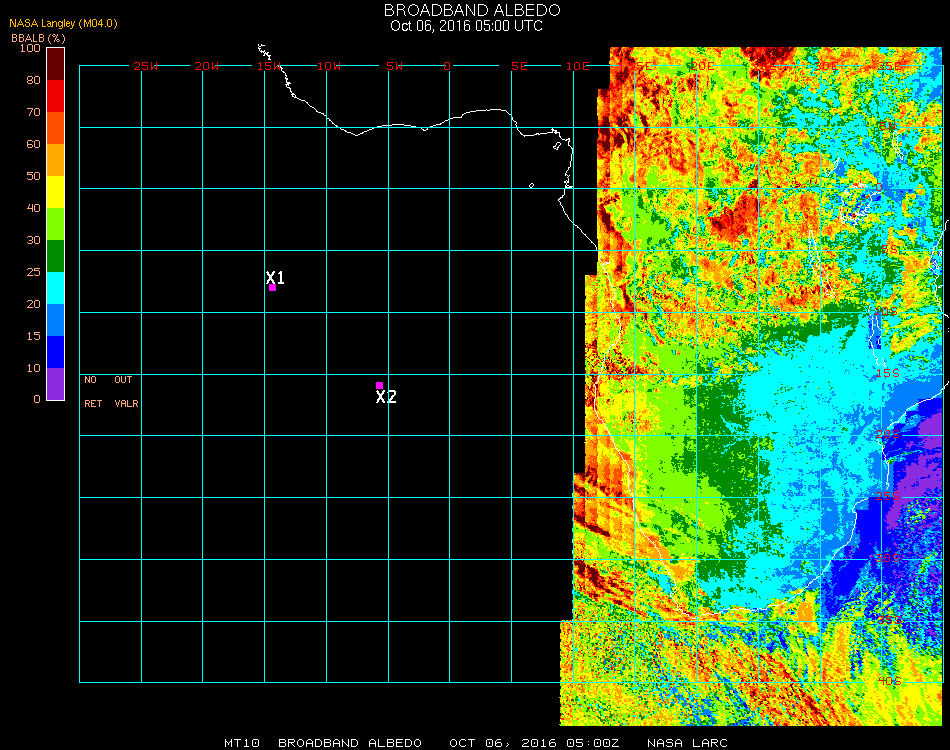Image resolution: width=950 pixels, height=750 pixels.
Task: Pick the orange 50-60 legend swatch
Action: click(55, 160)
